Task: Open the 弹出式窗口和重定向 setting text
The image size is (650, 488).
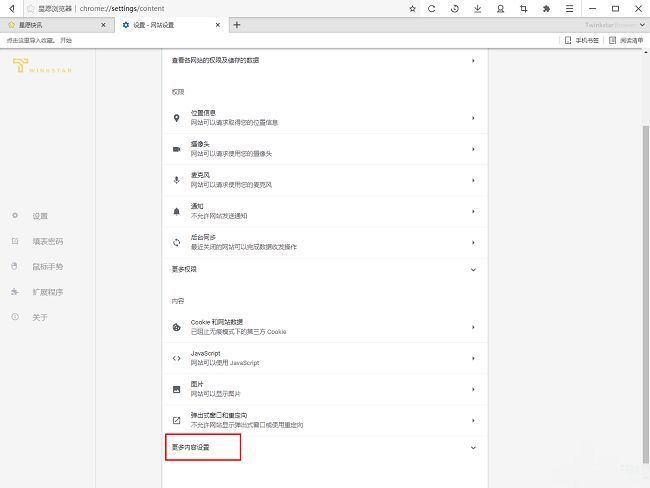Action: [x=219, y=415]
